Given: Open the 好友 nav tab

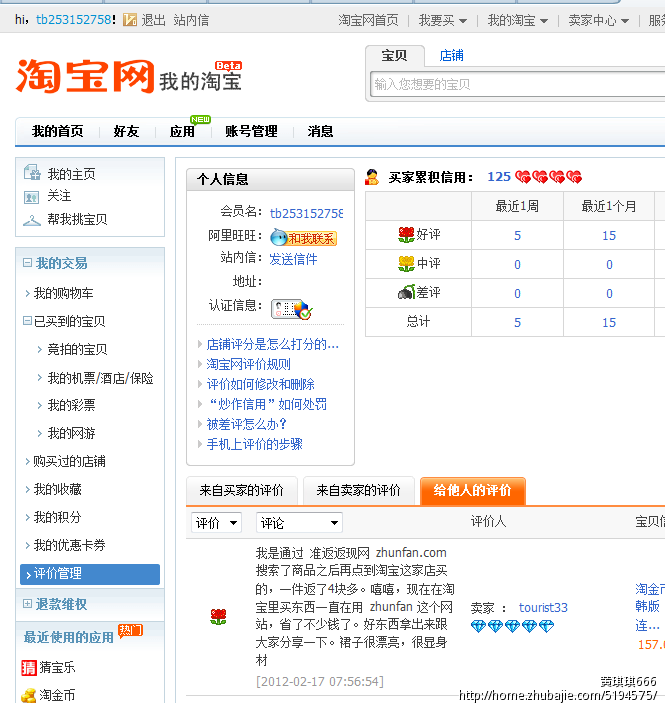Looking at the screenshot, I should click(126, 131).
